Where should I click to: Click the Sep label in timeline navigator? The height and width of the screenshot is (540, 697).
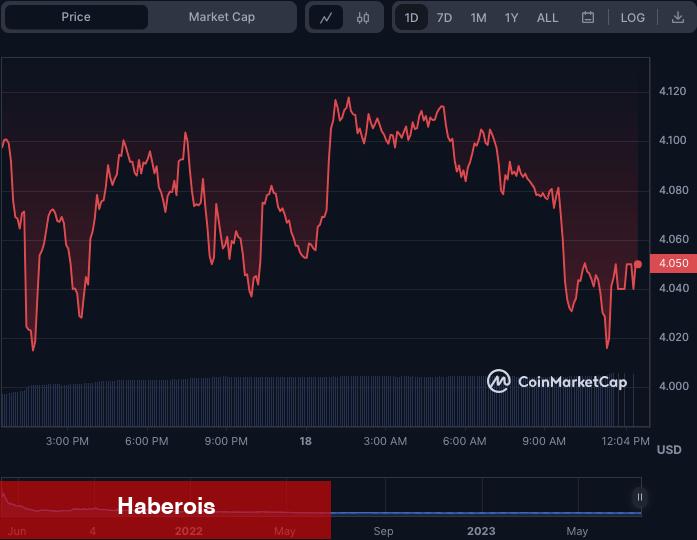point(383,531)
